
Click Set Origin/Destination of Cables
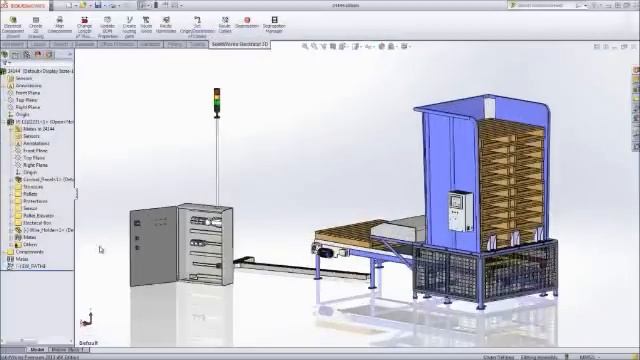[x=197, y=27]
